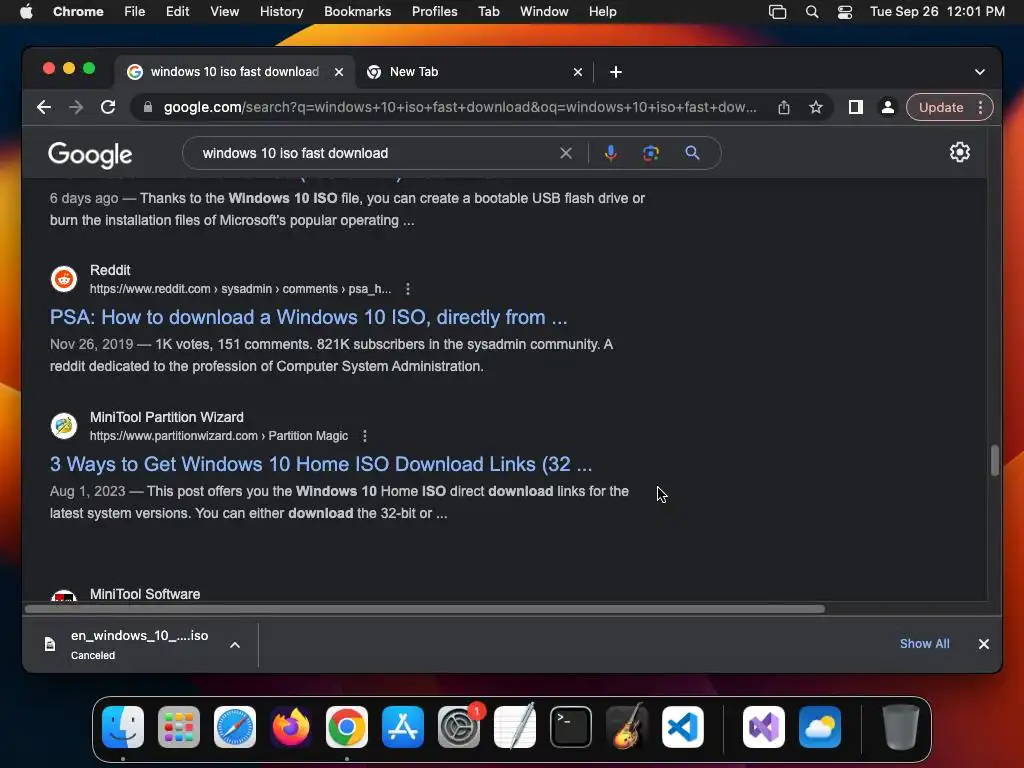Viewport: 1024px width, 768px height.
Task: Open a new tab with the plus button
Action: pyautogui.click(x=616, y=72)
